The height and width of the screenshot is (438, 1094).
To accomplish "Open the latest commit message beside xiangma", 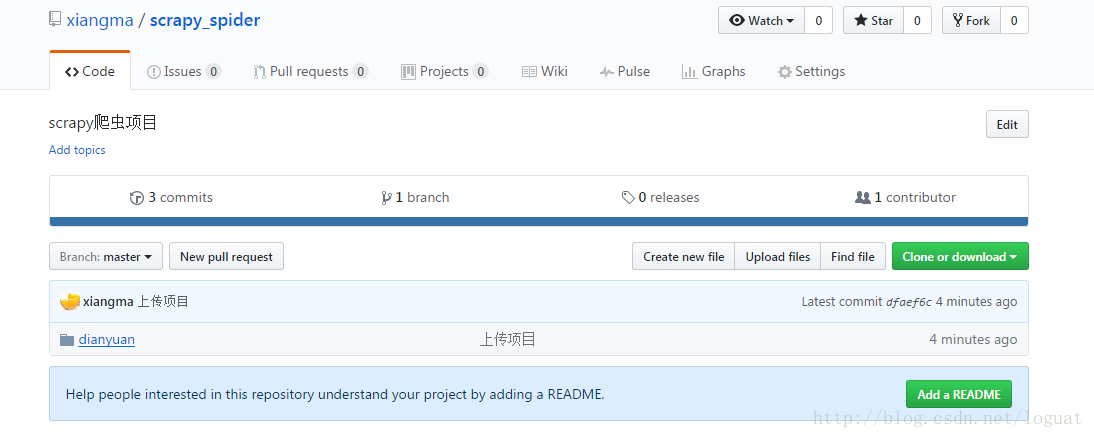I will coord(163,301).
